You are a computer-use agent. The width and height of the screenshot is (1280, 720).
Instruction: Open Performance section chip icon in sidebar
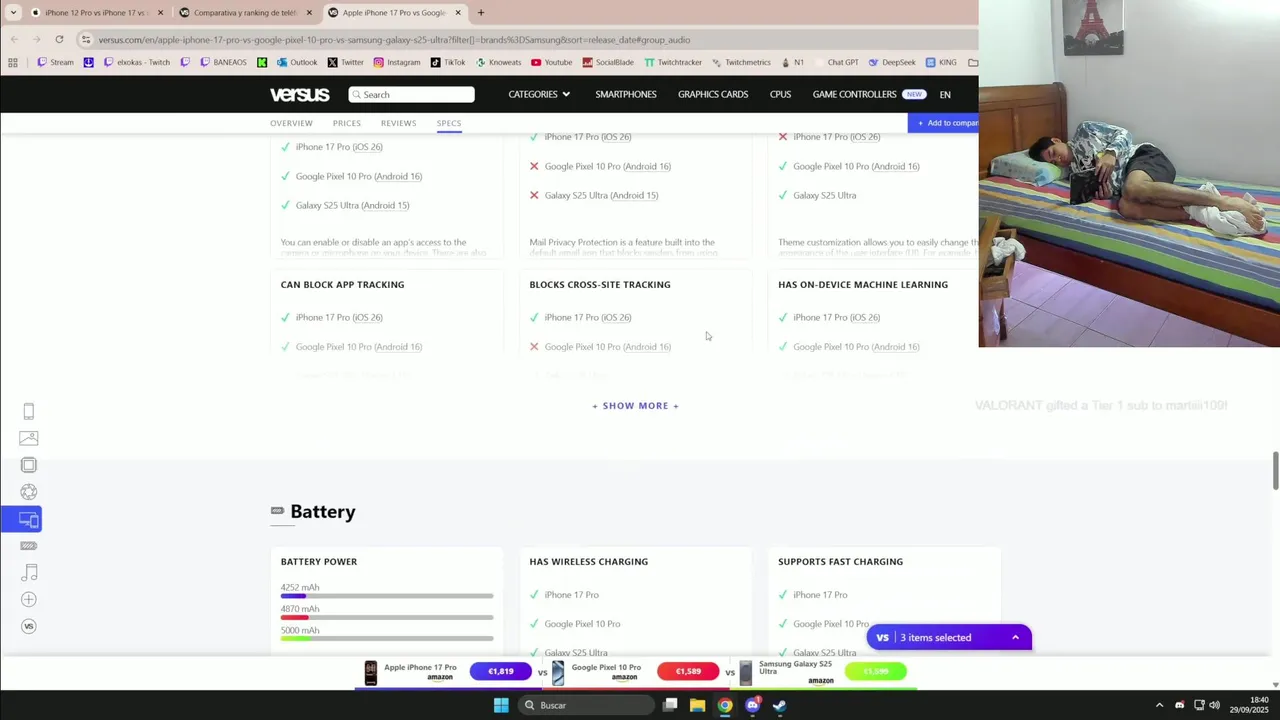[x=28, y=465]
